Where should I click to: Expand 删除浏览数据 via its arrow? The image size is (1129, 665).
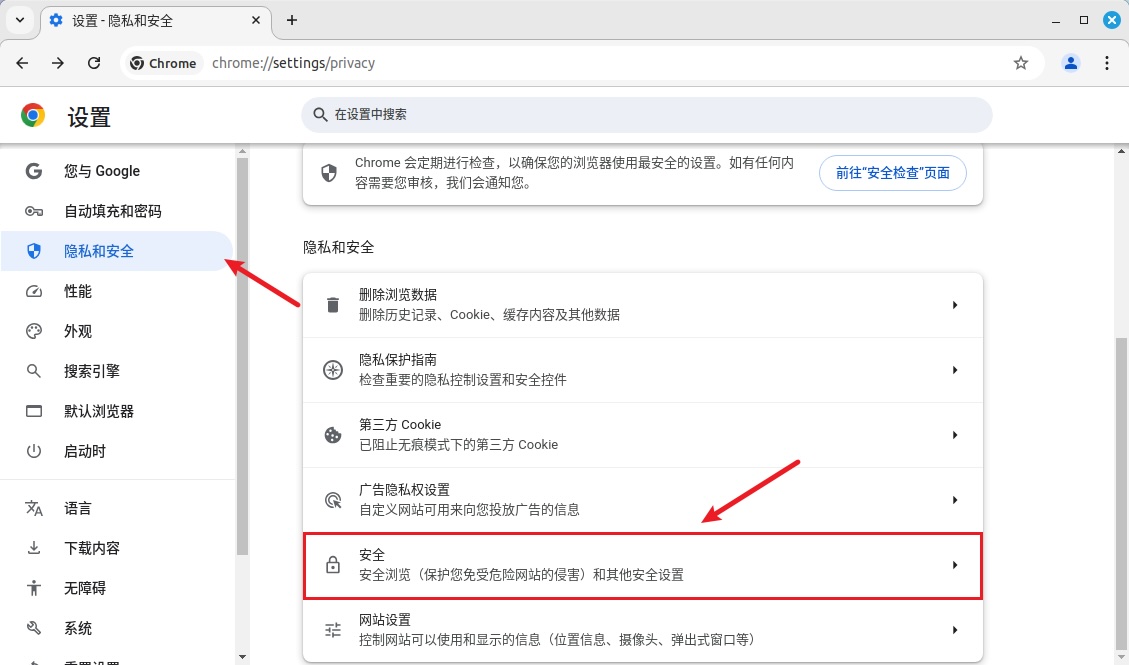(955, 305)
